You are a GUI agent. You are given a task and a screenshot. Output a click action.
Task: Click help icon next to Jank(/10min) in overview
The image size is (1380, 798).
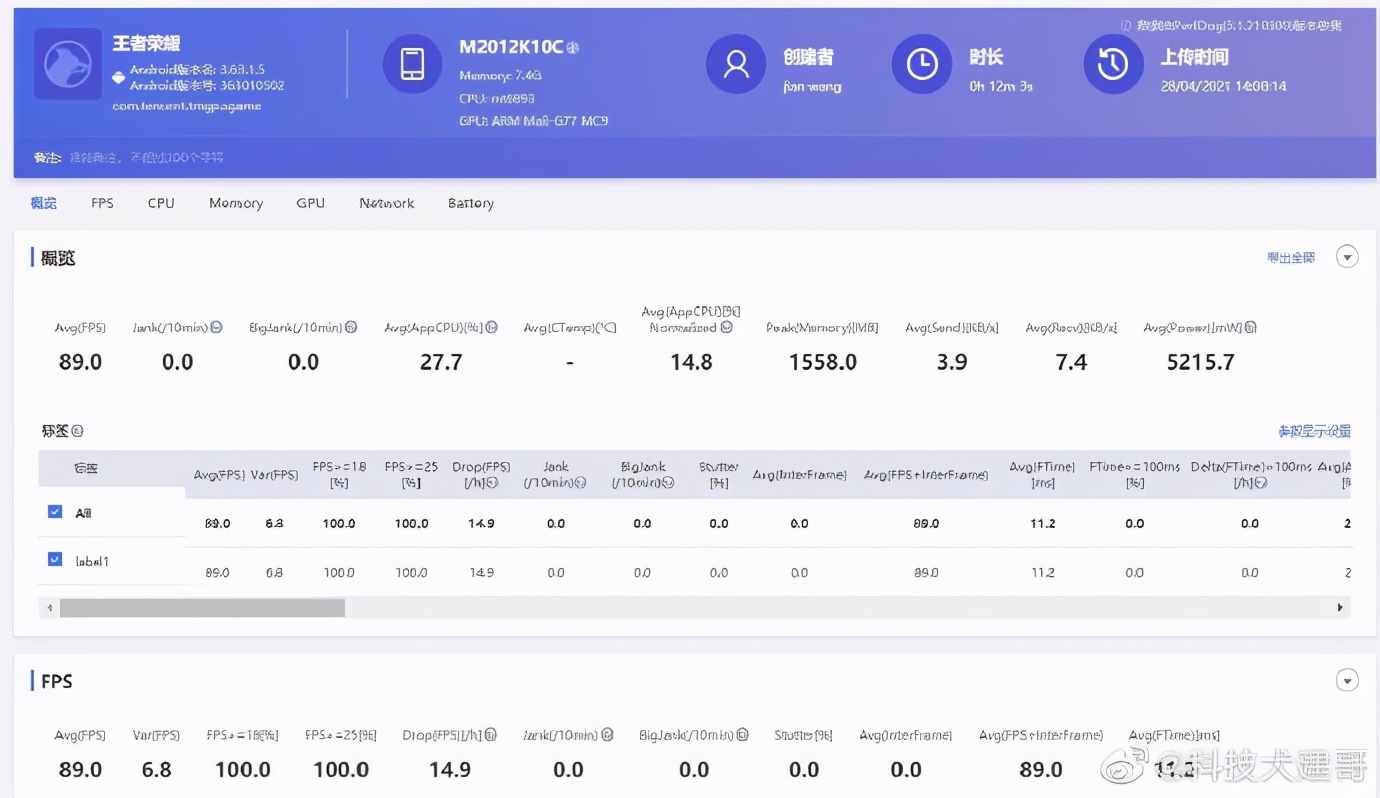click(216, 328)
